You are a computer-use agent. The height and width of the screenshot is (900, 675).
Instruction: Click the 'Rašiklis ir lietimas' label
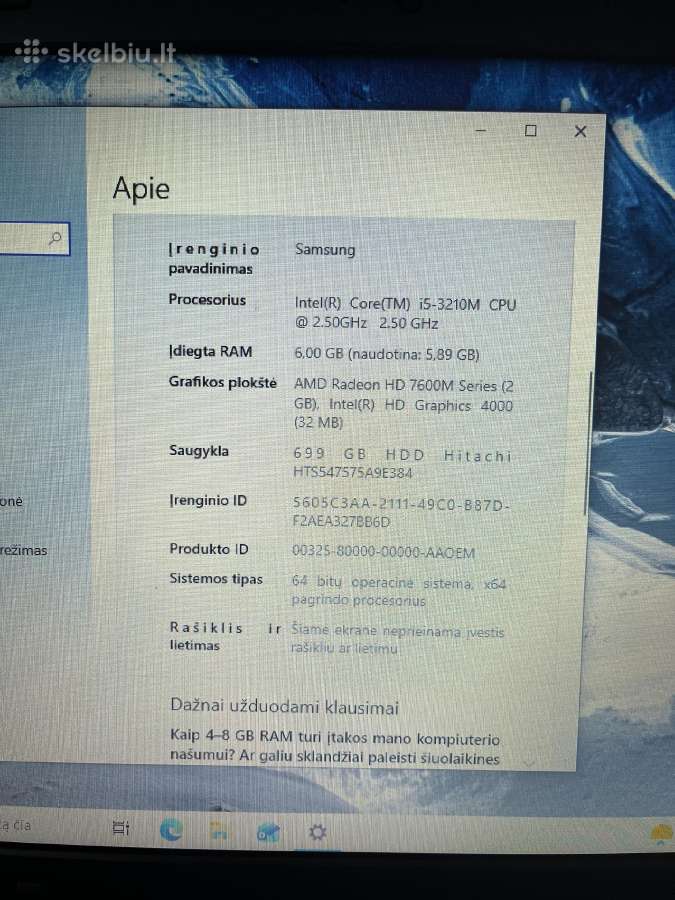point(226,636)
